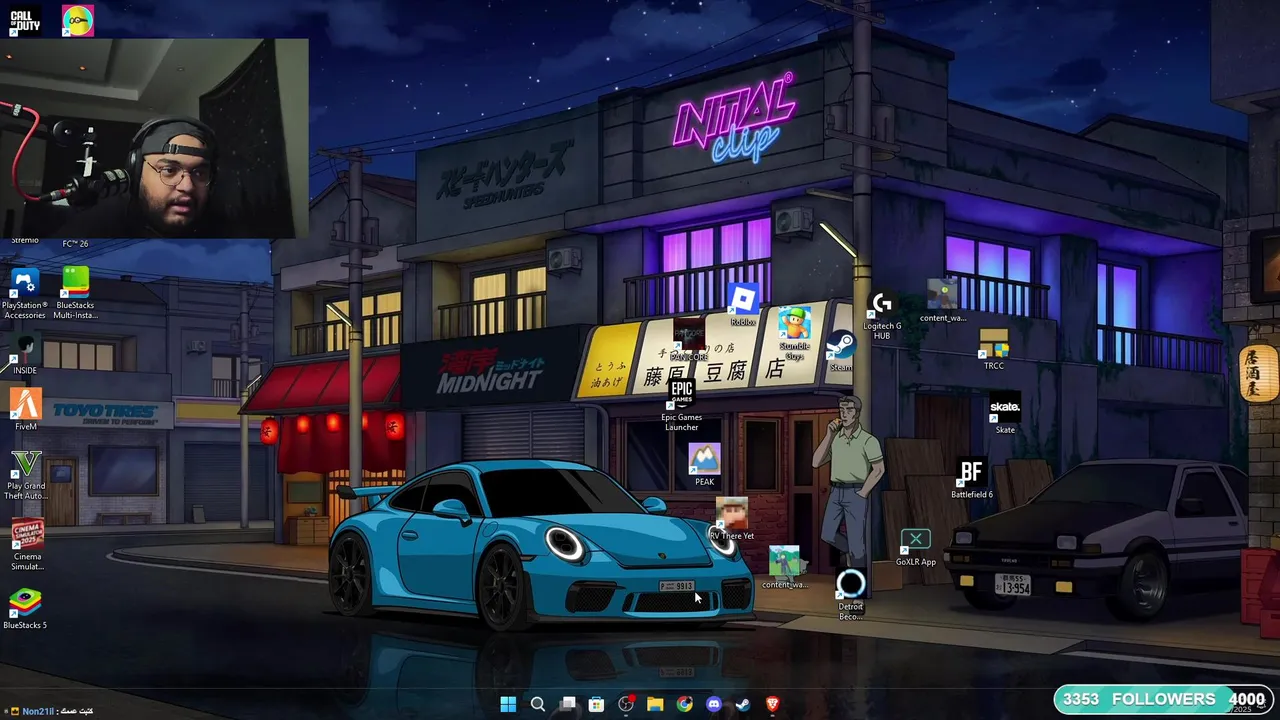This screenshot has height=720, width=1280.
Task: Launch Detroit Become Human shortcut
Action: coord(851,595)
